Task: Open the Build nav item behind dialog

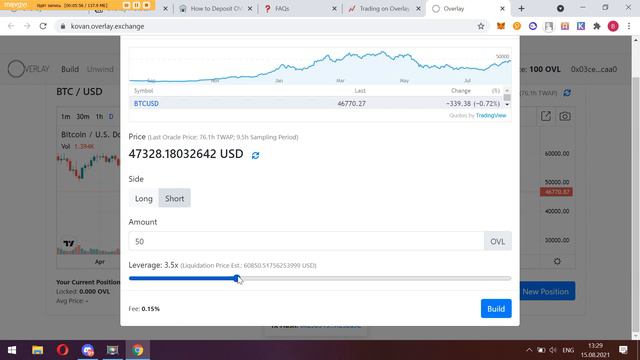Action: pos(70,69)
